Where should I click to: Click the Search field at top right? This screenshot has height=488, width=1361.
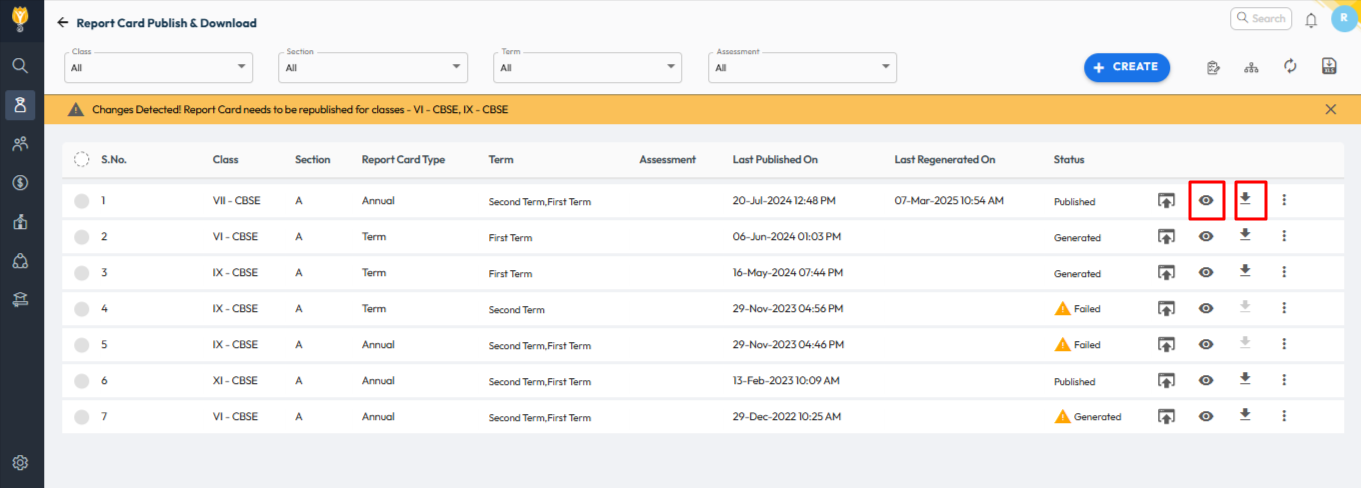pos(1261,18)
